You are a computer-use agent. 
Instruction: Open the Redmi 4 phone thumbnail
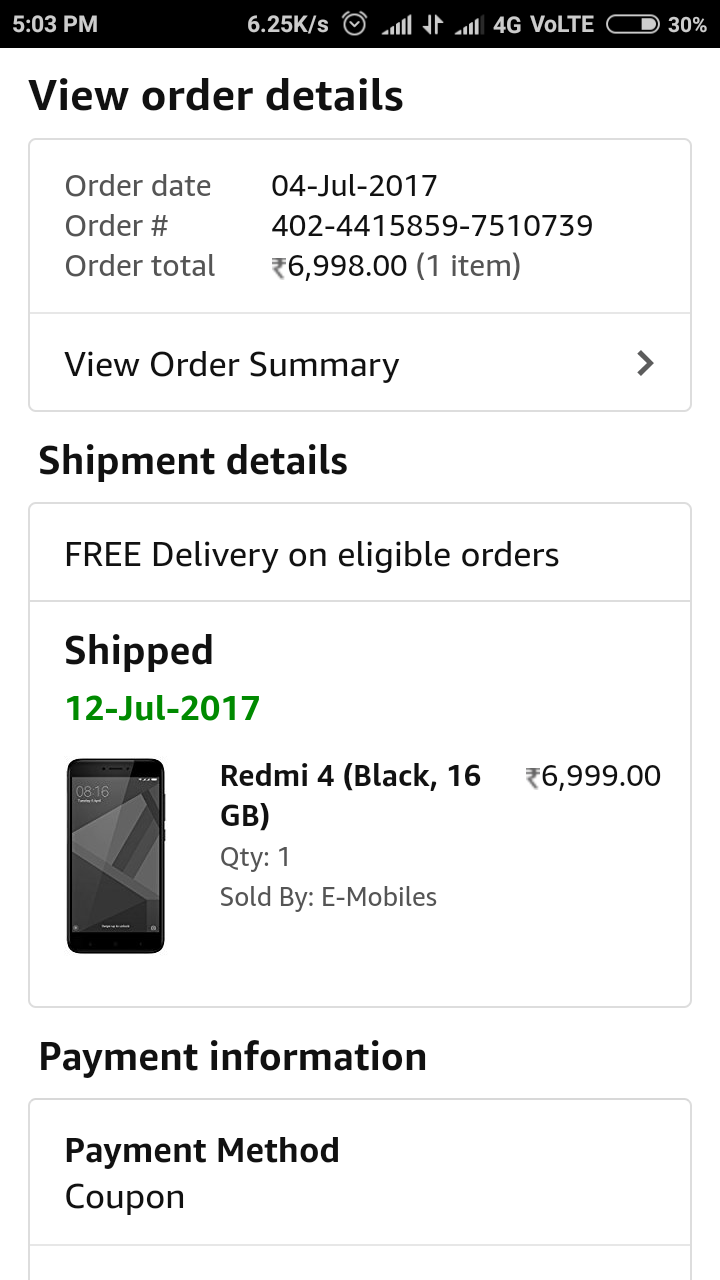[x=116, y=856]
